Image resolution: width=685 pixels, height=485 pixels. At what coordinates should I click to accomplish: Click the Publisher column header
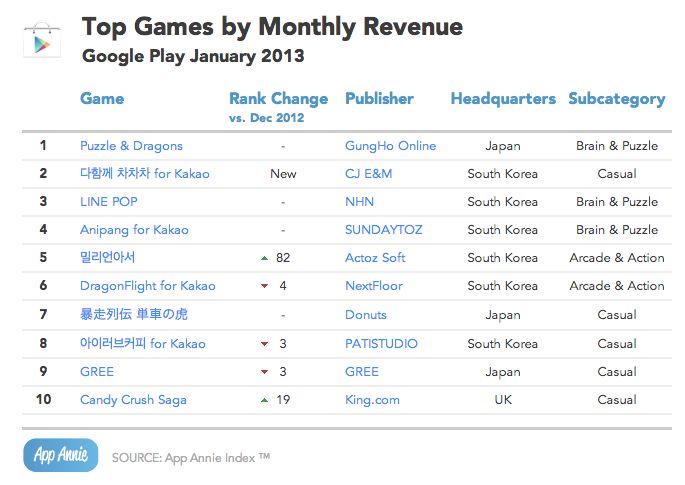(x=379, y=98)
